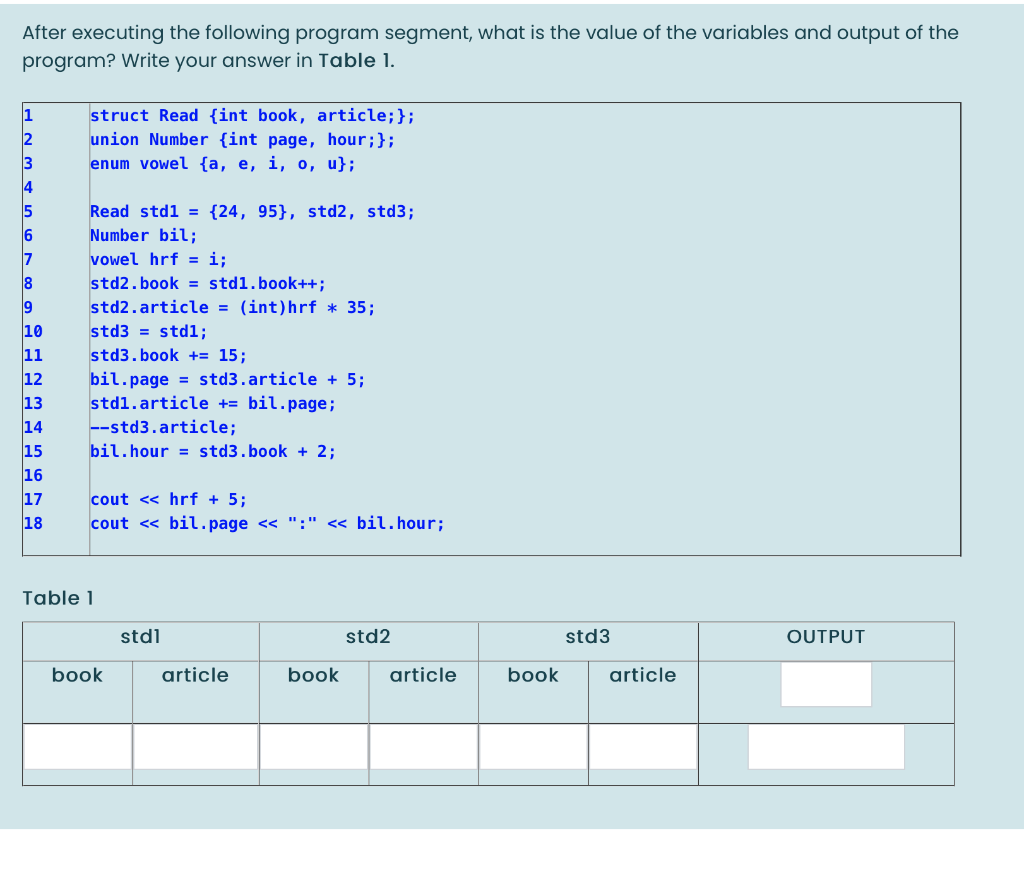Select the book subheader under std1
The height and width of the screenshot is (881, 1024).
pyautogui.click(x=77, y=675)
